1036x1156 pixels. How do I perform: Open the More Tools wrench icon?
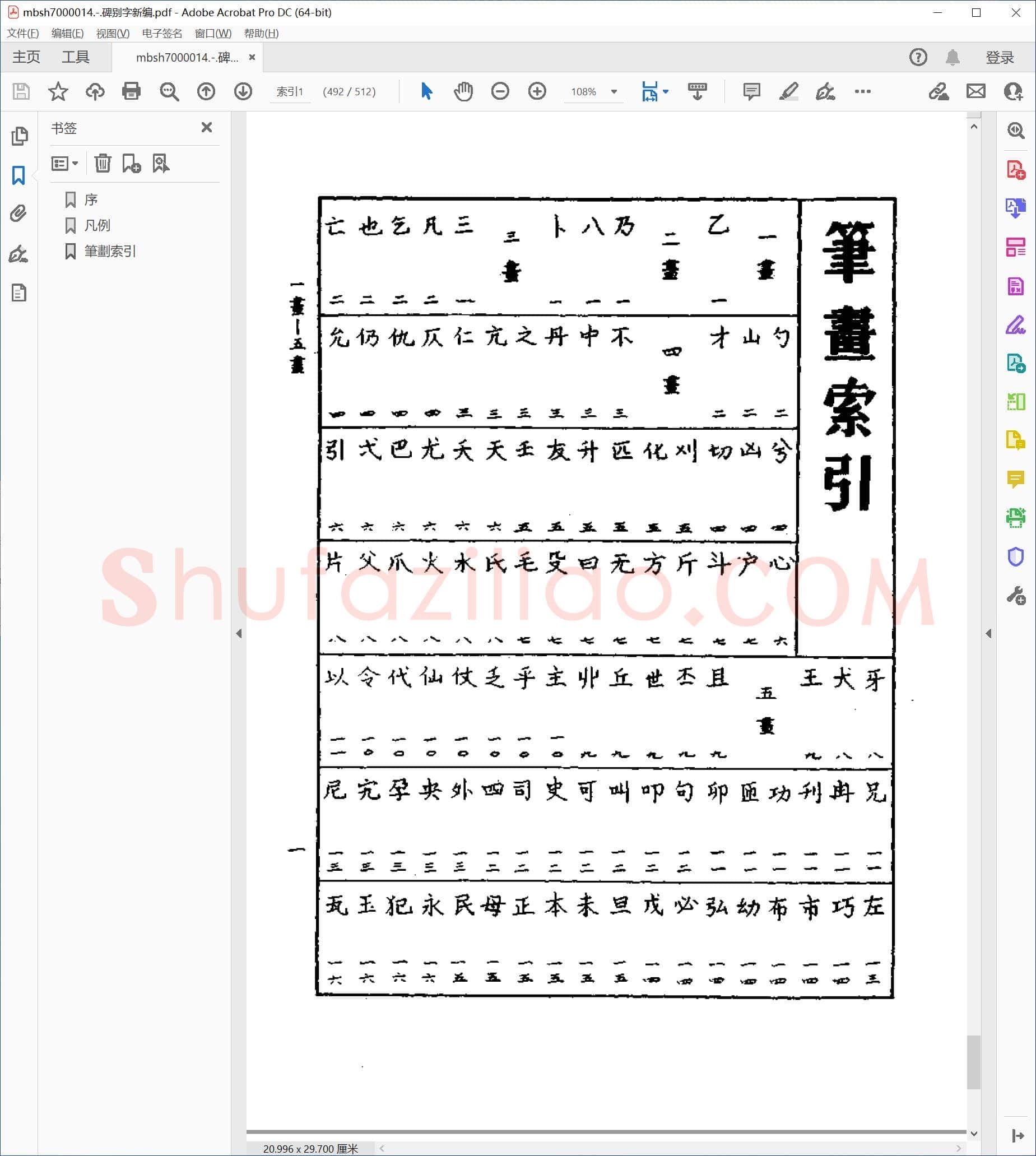(1016, 595)
